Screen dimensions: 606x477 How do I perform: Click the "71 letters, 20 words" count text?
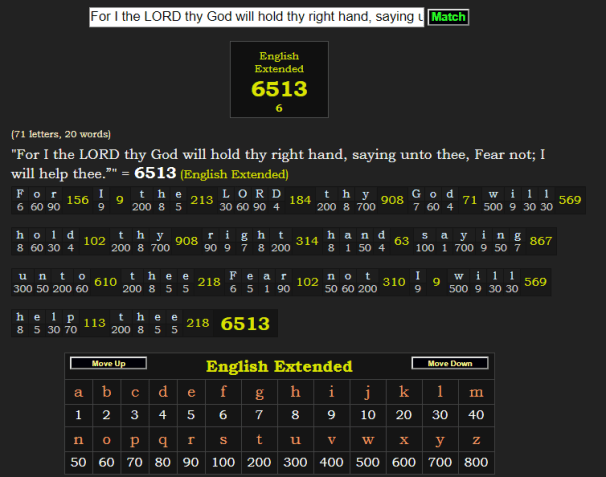(x=61, y=134)
